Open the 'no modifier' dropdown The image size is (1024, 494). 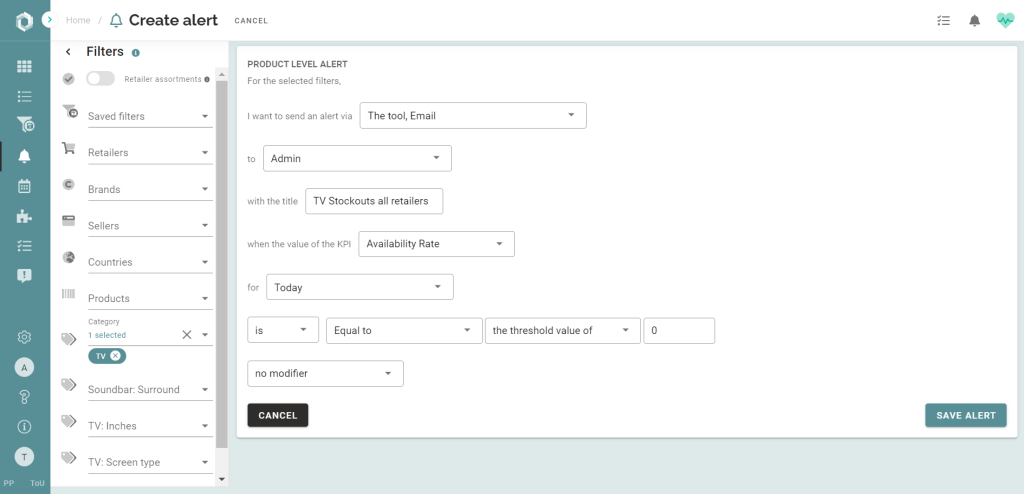[x=325, y=374]
